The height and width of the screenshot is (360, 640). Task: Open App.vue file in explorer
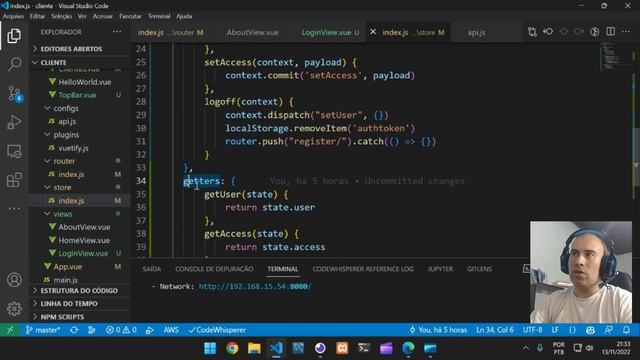[68, 267]
